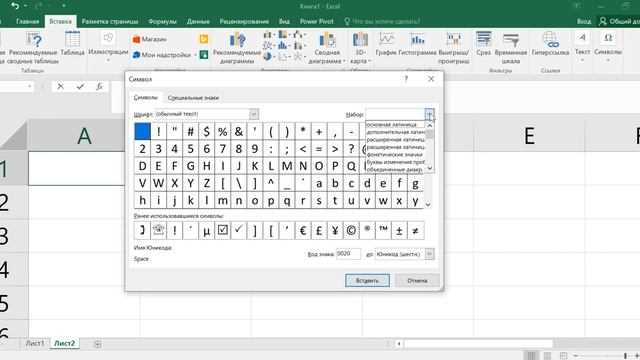Select the µ recently used symbol
Image resolution: width=640 pixels, height=360 pixels.
207,231
